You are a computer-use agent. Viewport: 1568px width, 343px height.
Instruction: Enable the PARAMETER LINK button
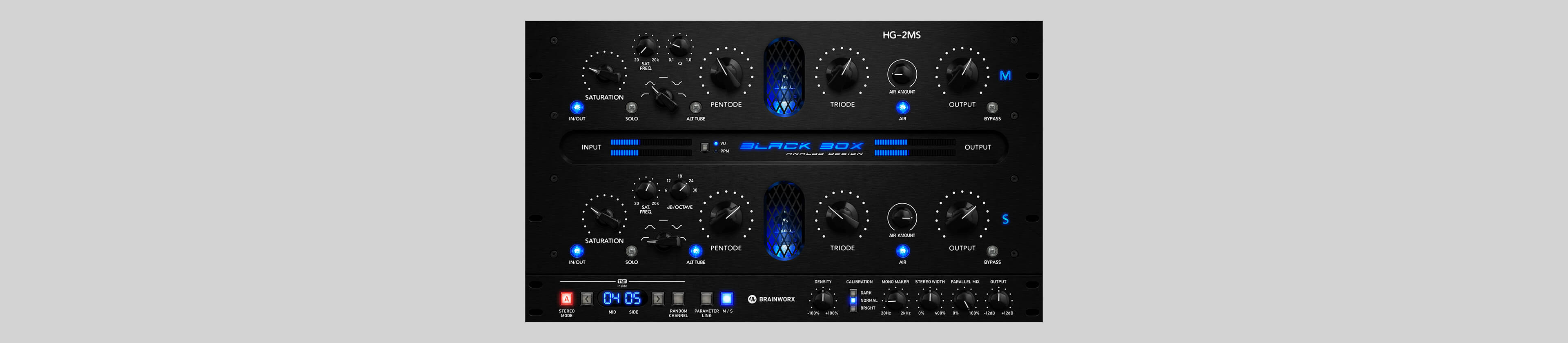706,298
